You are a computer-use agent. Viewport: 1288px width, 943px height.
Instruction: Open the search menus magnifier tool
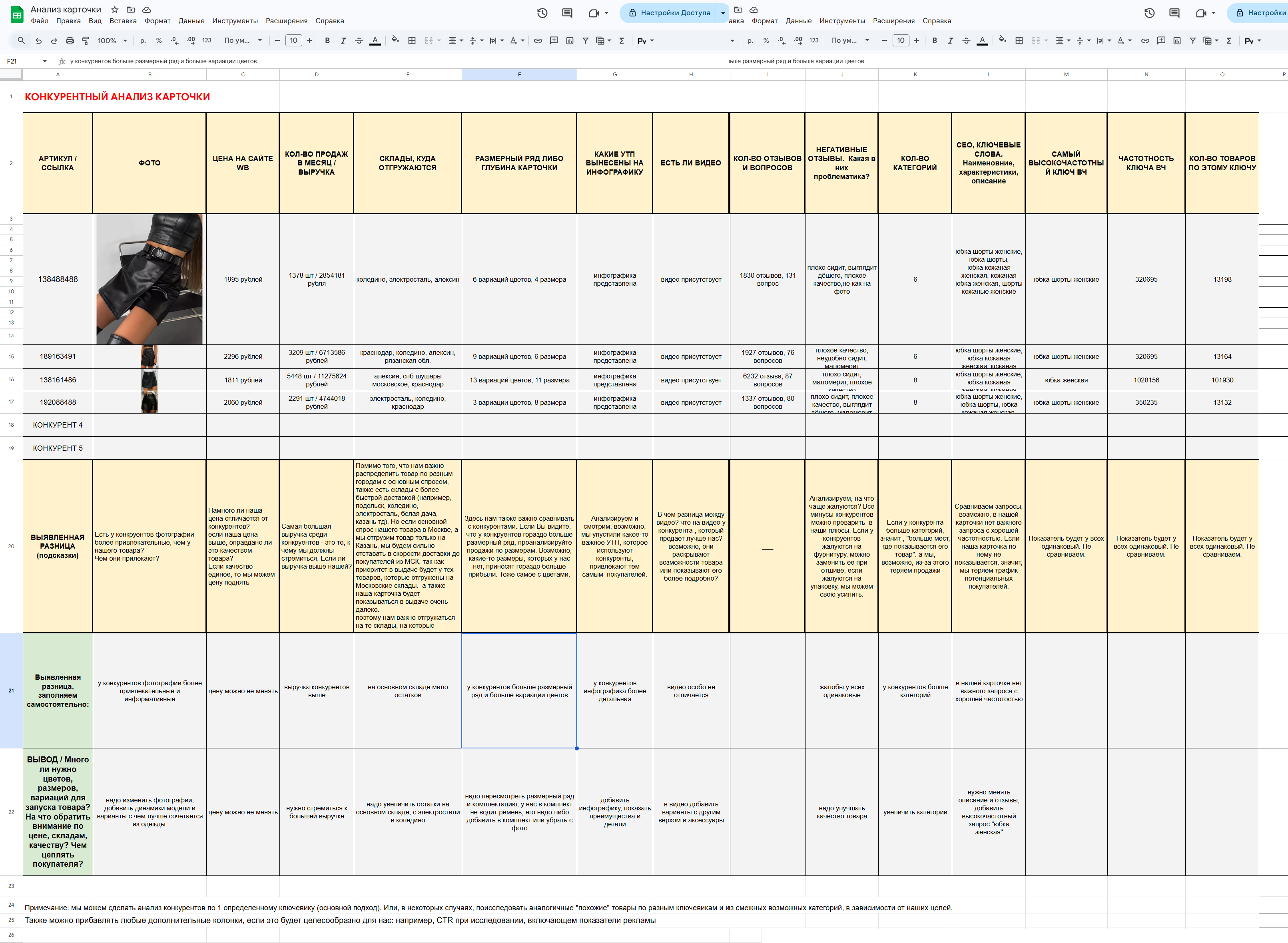coord(21,40)
